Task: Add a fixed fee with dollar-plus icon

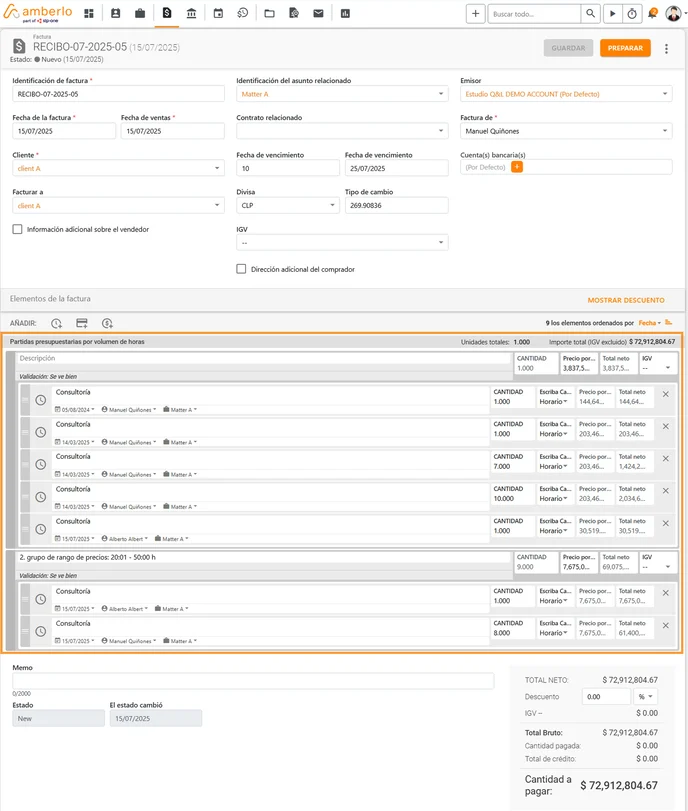Action: 107,323
